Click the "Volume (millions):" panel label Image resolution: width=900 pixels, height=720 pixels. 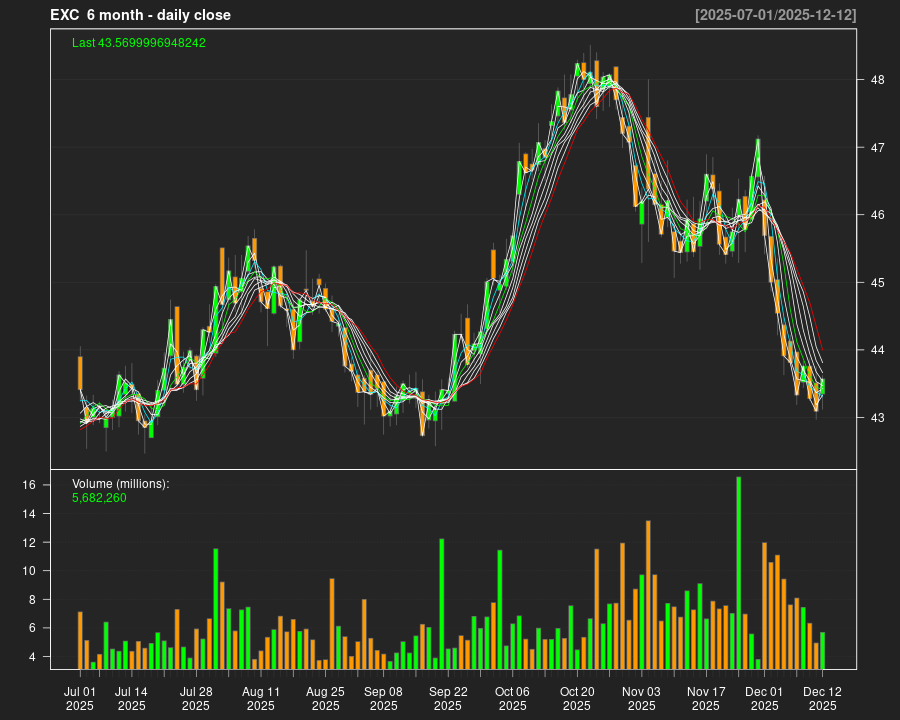point(121,484)
